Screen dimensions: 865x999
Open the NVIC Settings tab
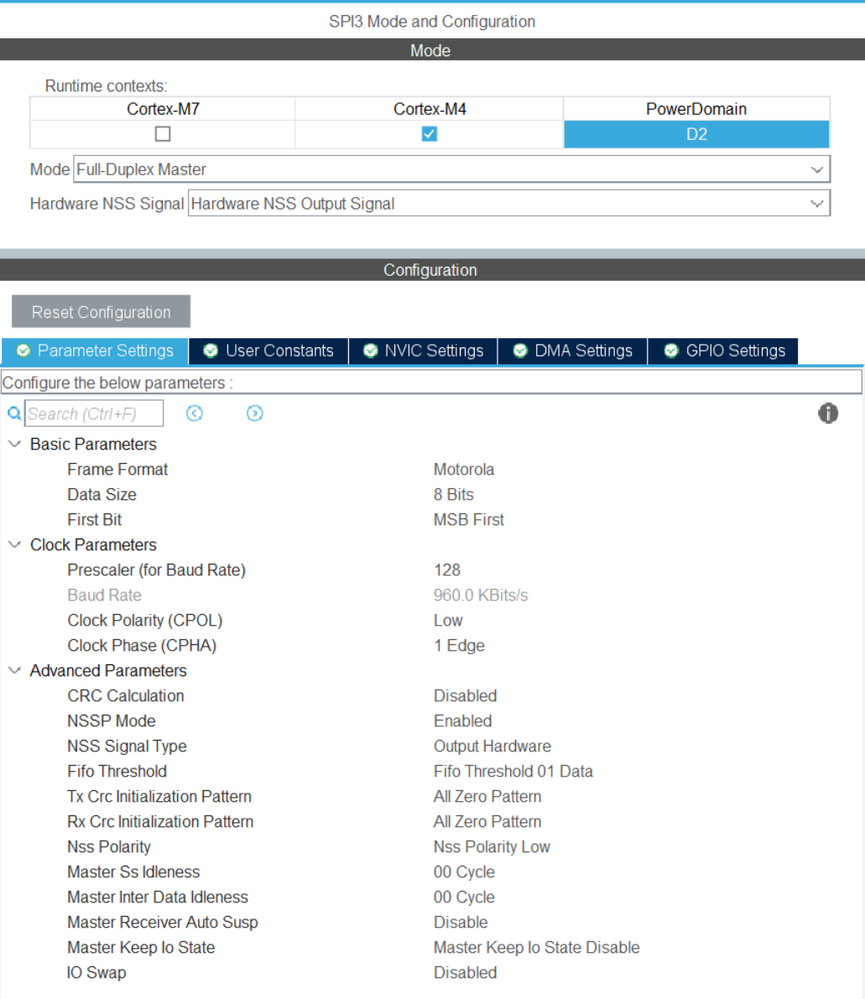423,351
